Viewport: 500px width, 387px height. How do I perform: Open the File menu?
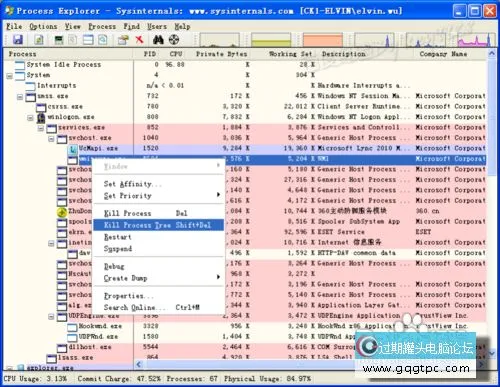[14, 26]
